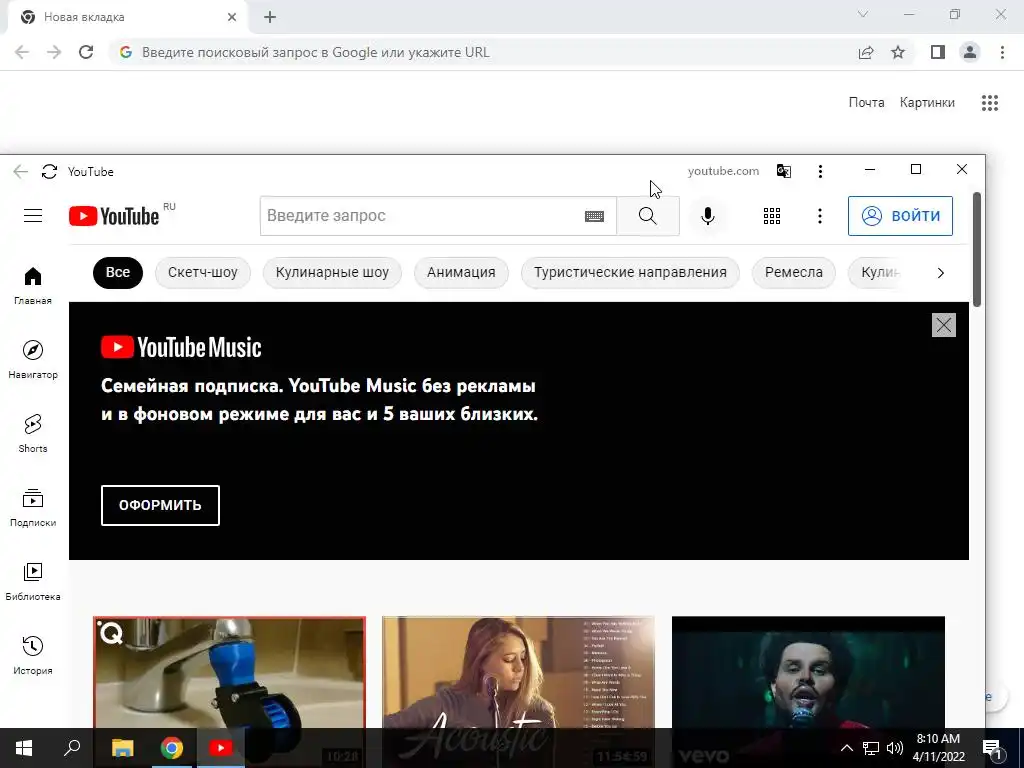Go back in the YouTube app window

[20, 171]
